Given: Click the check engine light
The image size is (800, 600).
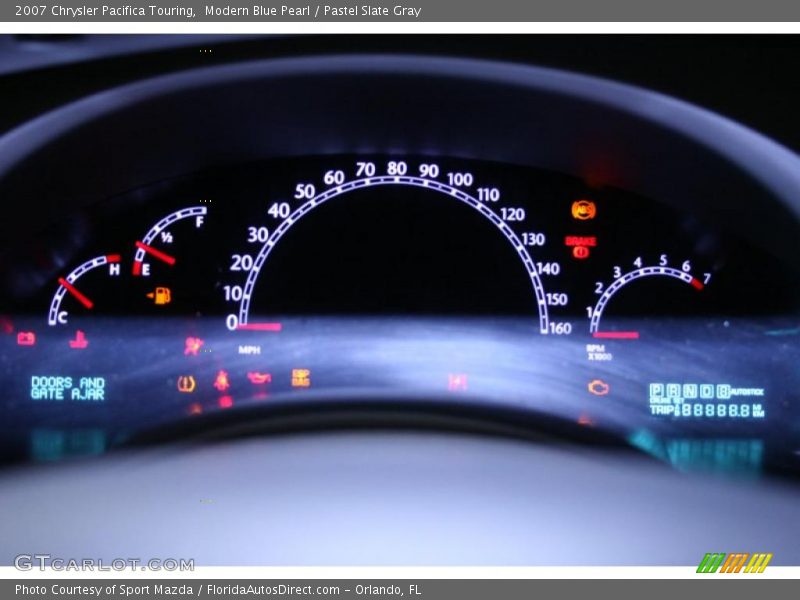Looking at the screenshot, I should [x=598, y=388].
